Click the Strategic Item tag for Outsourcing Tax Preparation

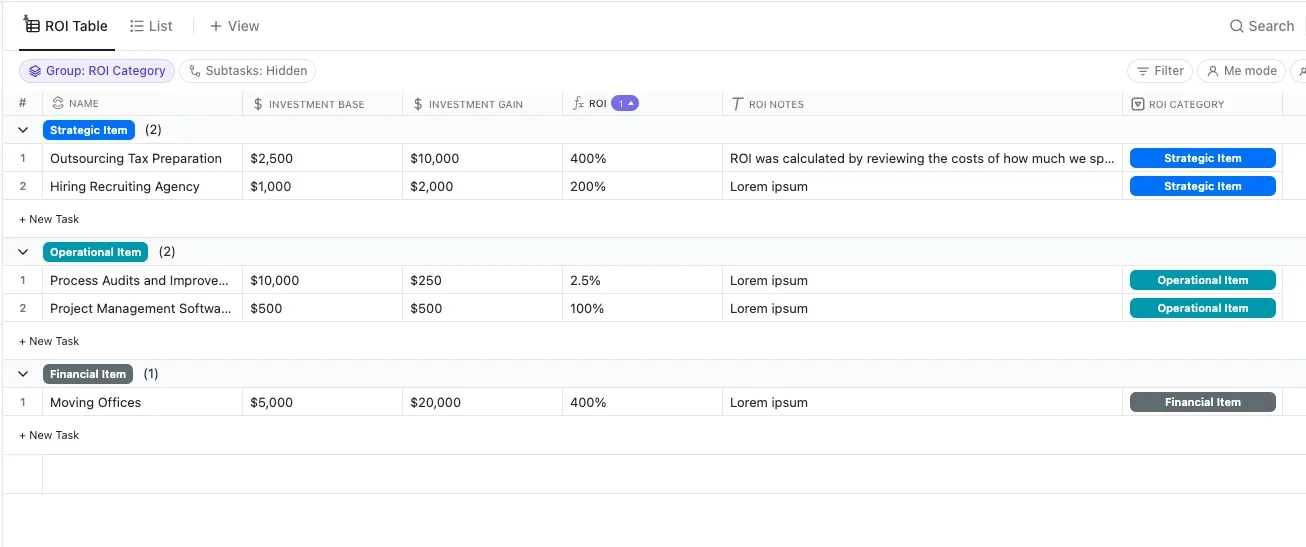pyautogui.click(x=1203, y=158)
